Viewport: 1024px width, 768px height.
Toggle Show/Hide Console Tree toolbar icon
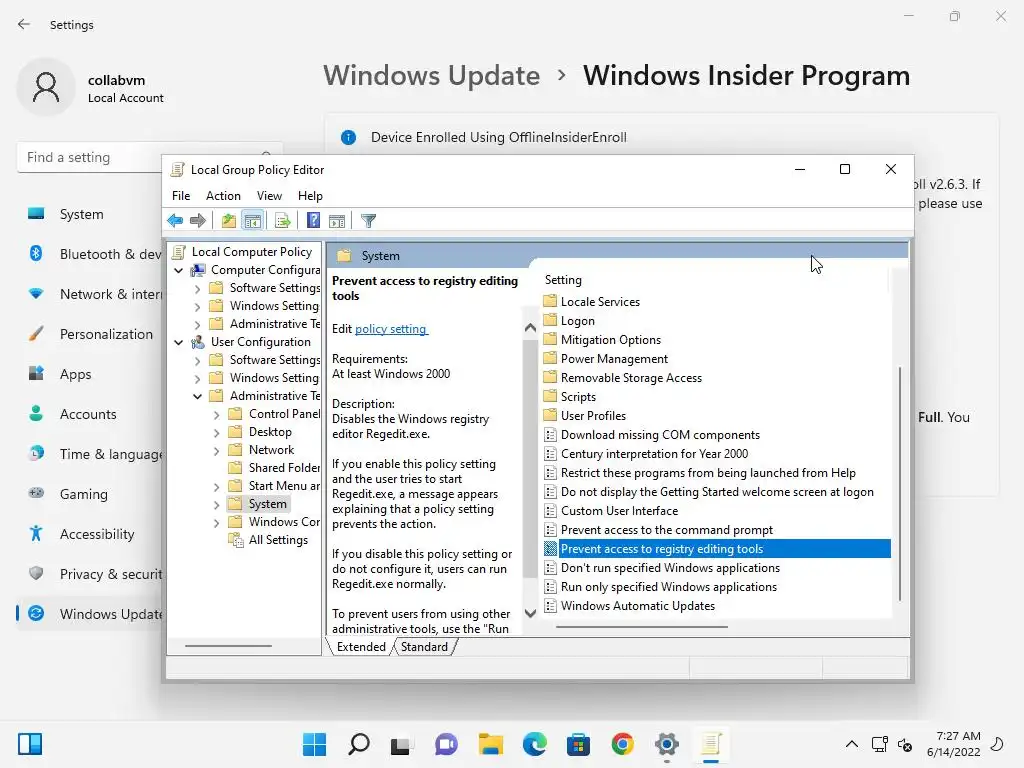click(253, 221)
